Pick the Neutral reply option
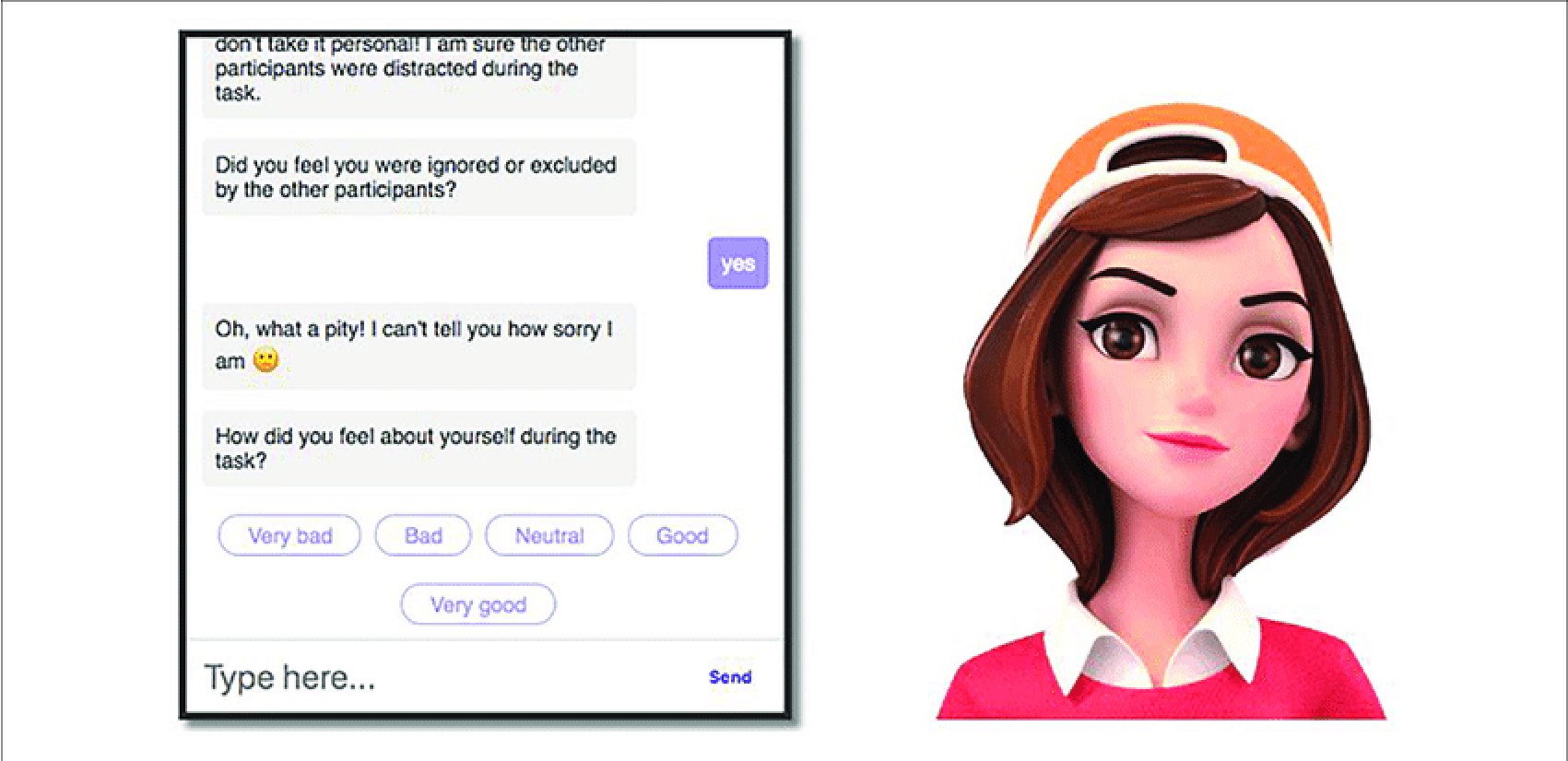Image resolution: width=1568 pixels, height=761 pixels. point(549,535)
